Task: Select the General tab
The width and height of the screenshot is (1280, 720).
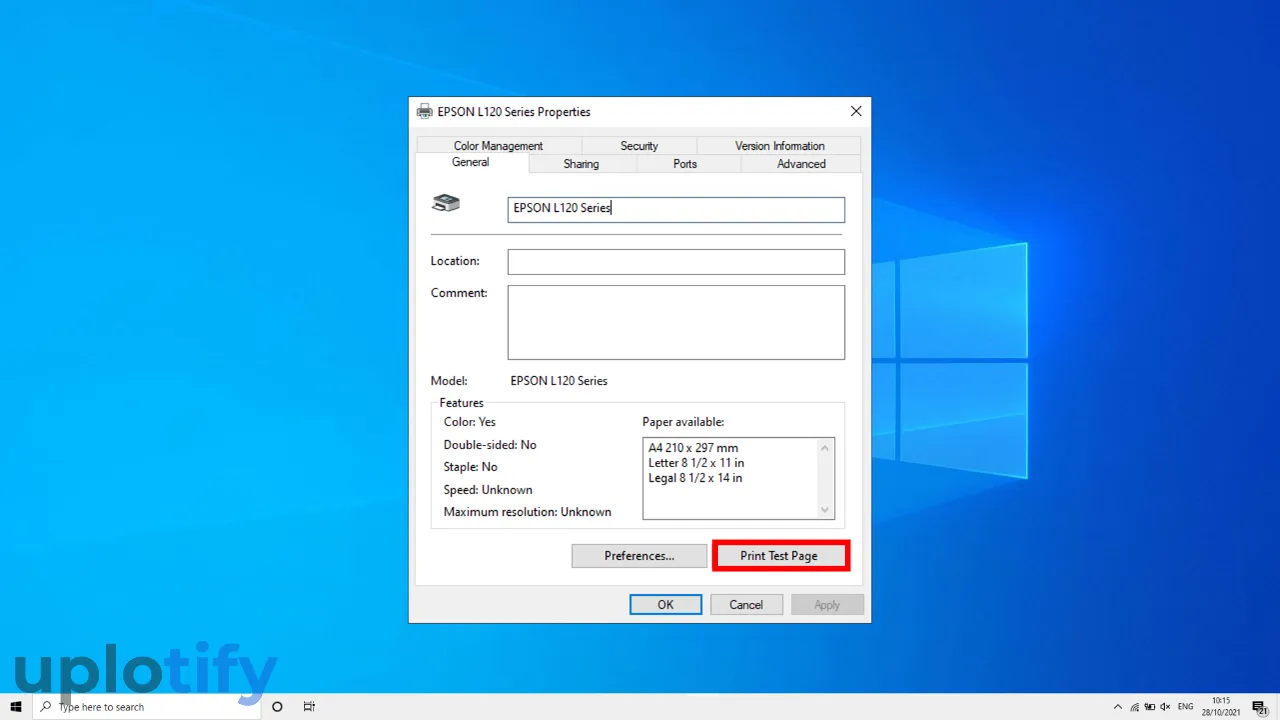Action: 471,162
